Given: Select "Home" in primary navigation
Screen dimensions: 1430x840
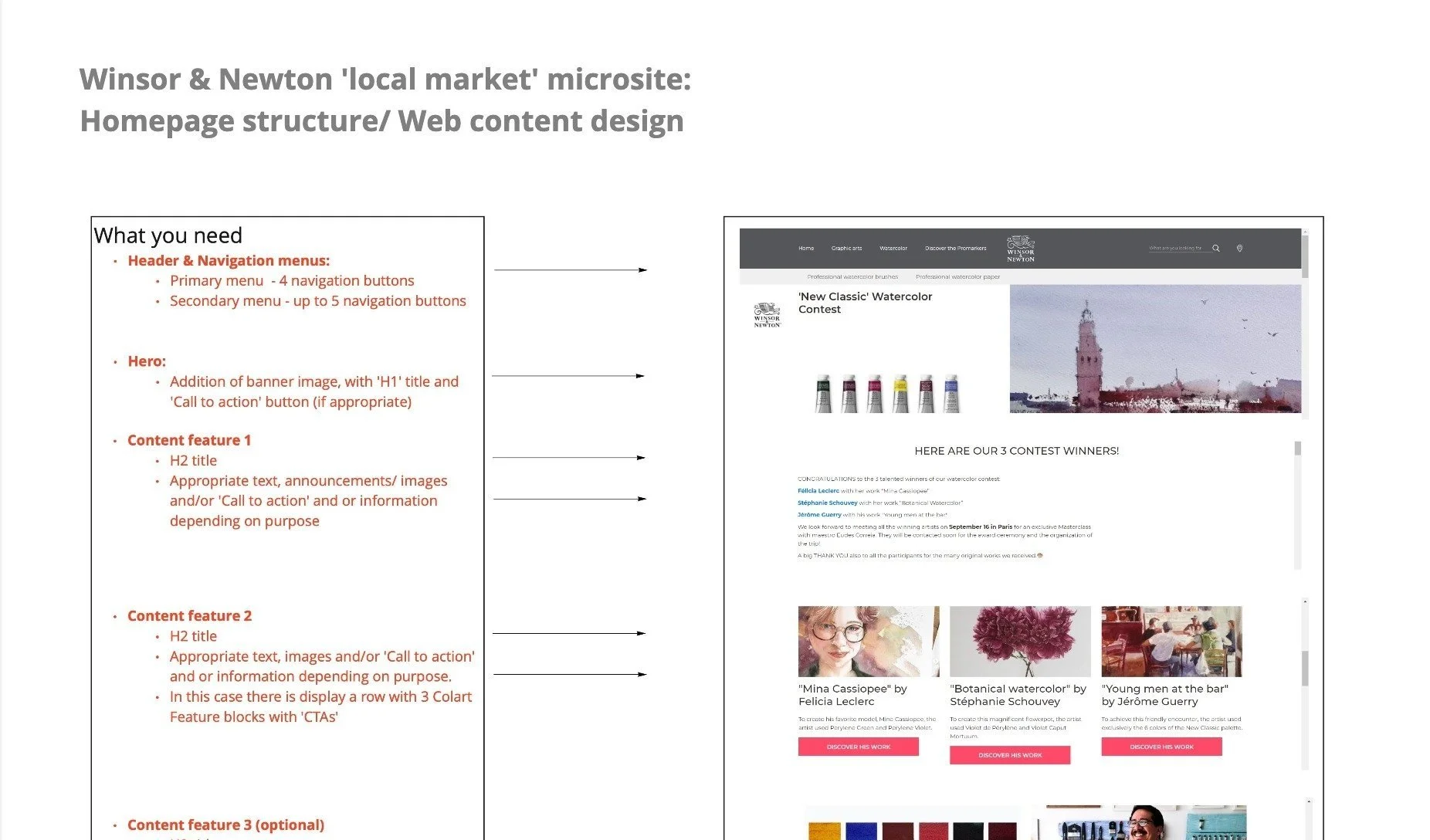Looking at the screenshot, I should click(806, 248).
